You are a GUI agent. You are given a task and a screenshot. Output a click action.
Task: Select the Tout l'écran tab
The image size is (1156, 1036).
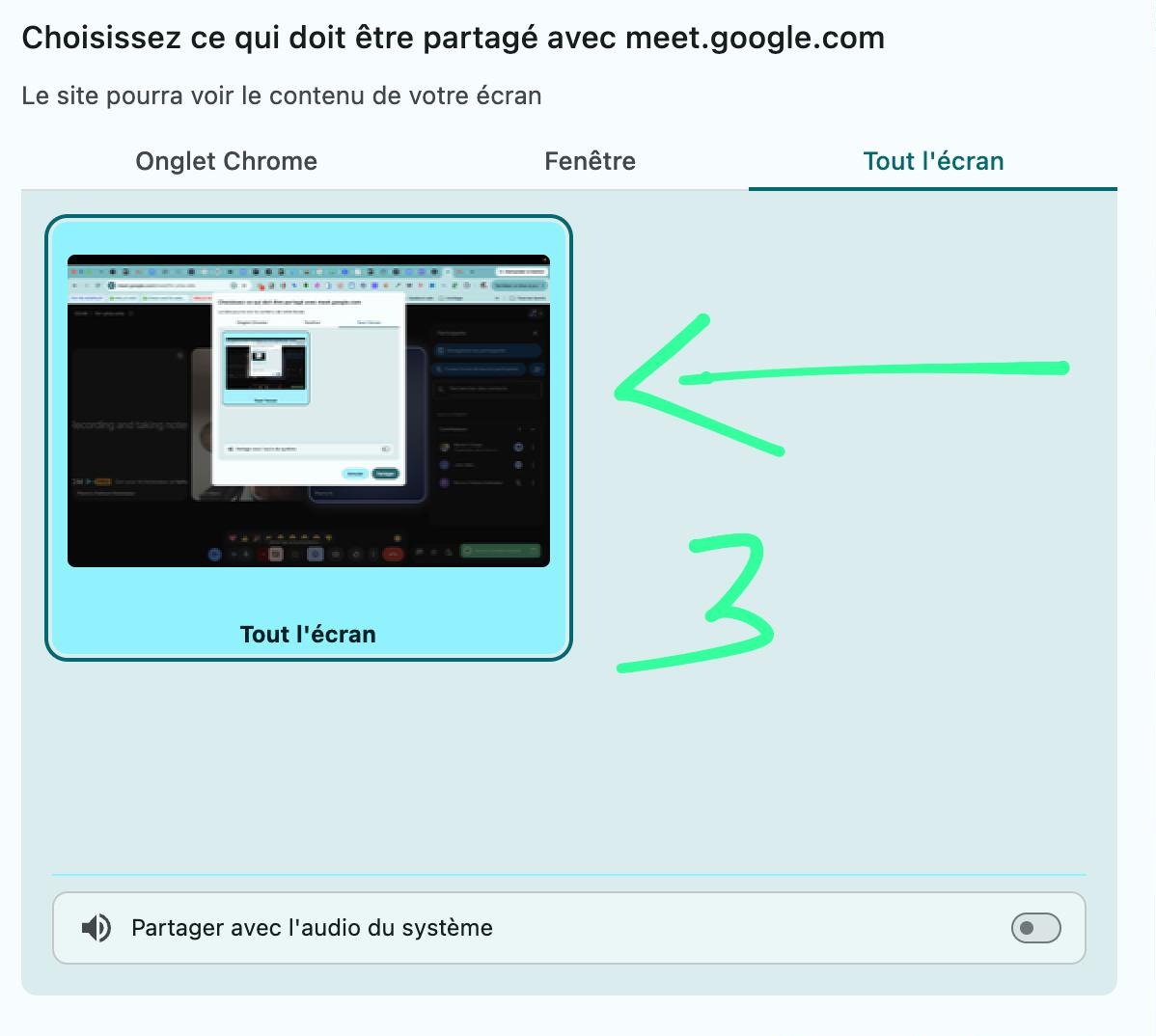pos(932,161)
